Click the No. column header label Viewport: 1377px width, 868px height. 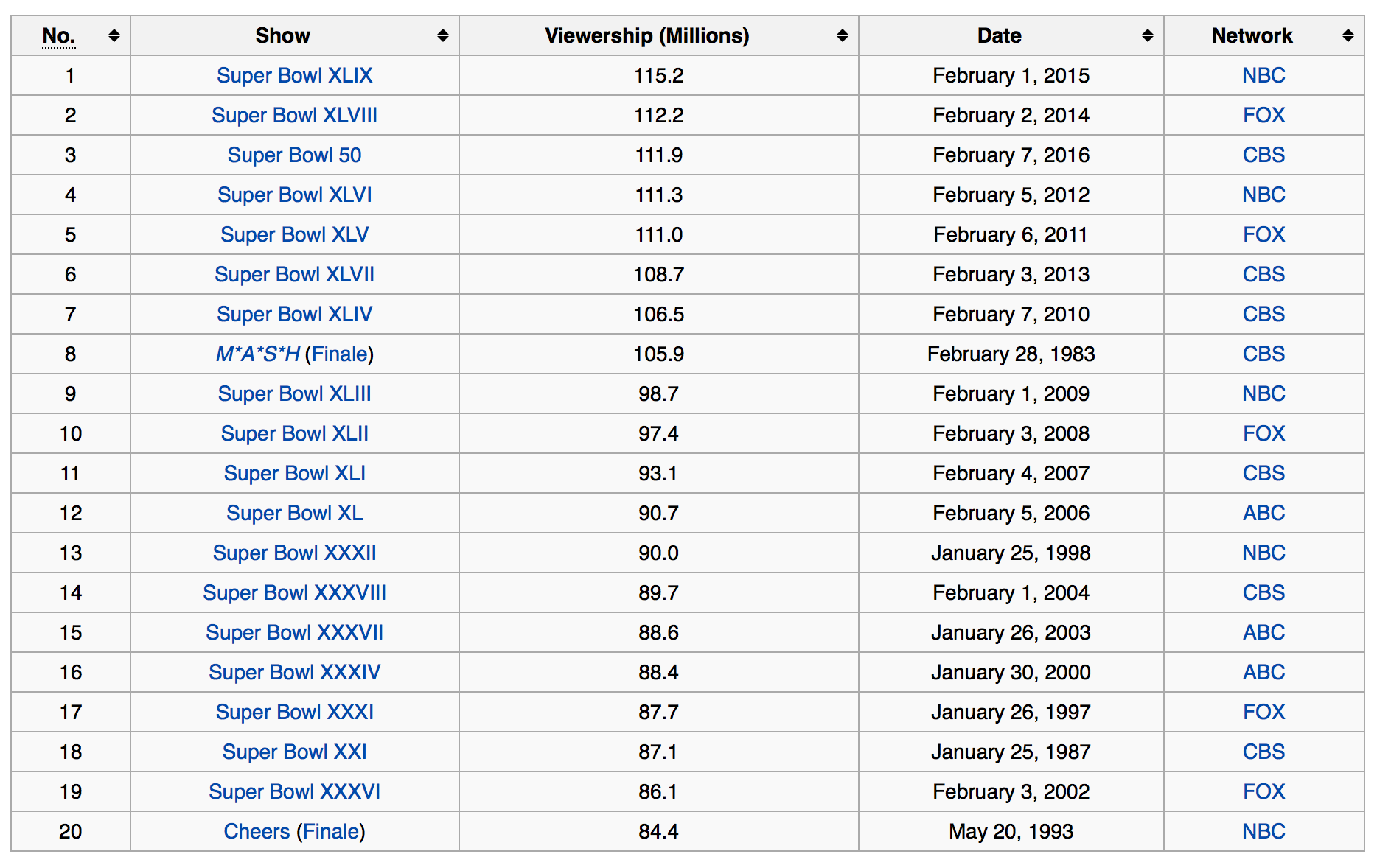tap(59, 35)
